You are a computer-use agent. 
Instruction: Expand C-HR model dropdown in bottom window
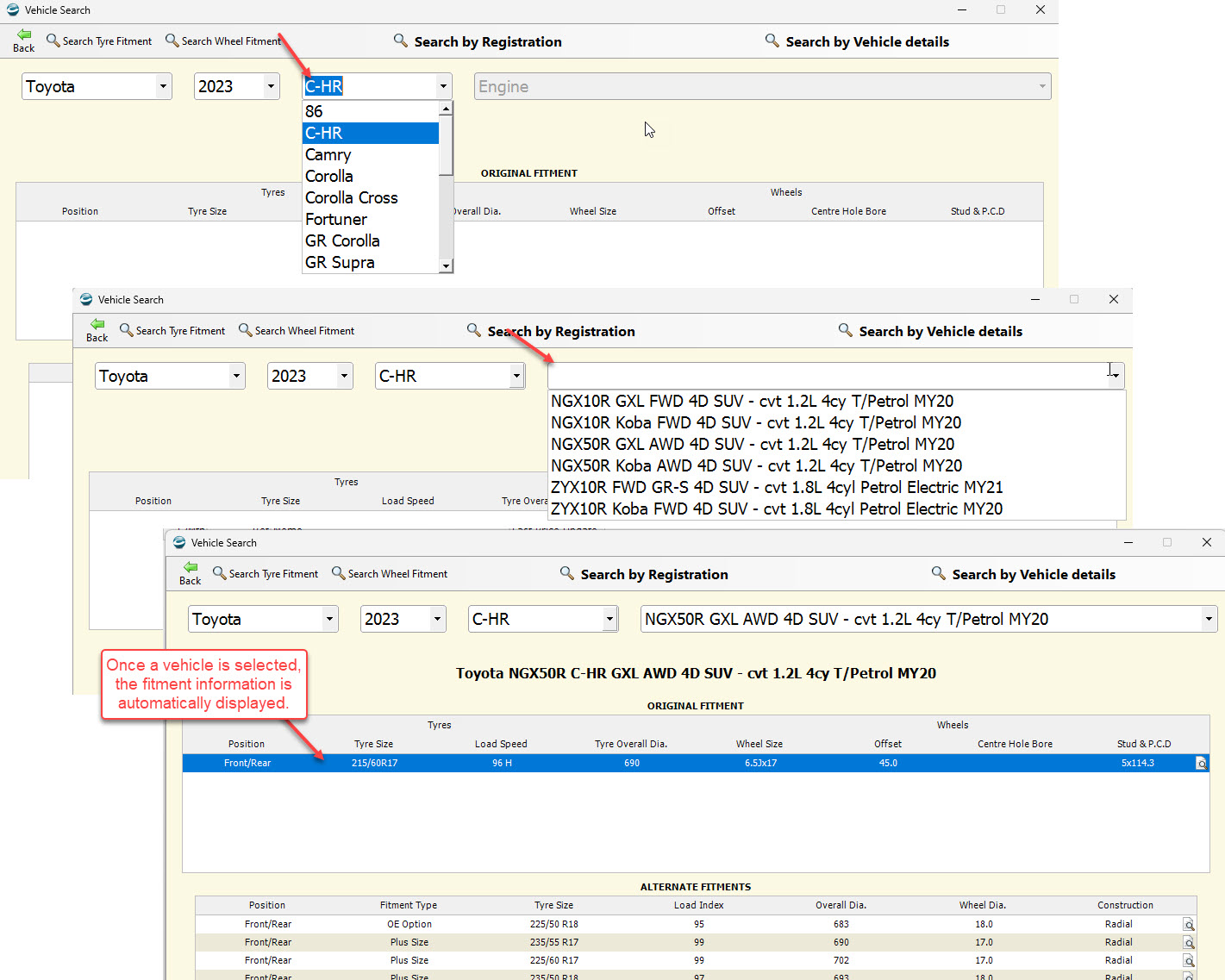609,619
